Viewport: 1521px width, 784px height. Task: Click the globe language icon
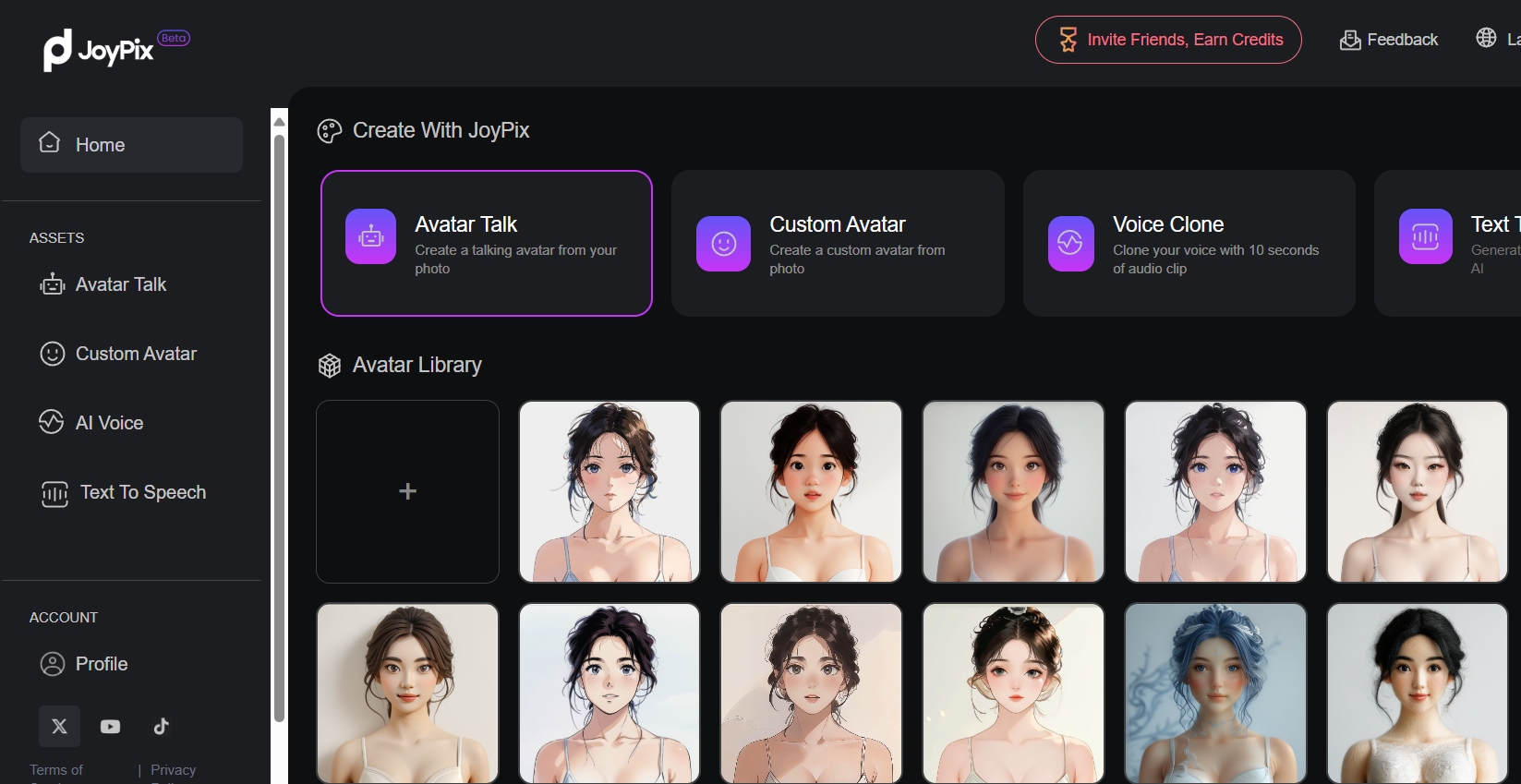(1485, 38)
